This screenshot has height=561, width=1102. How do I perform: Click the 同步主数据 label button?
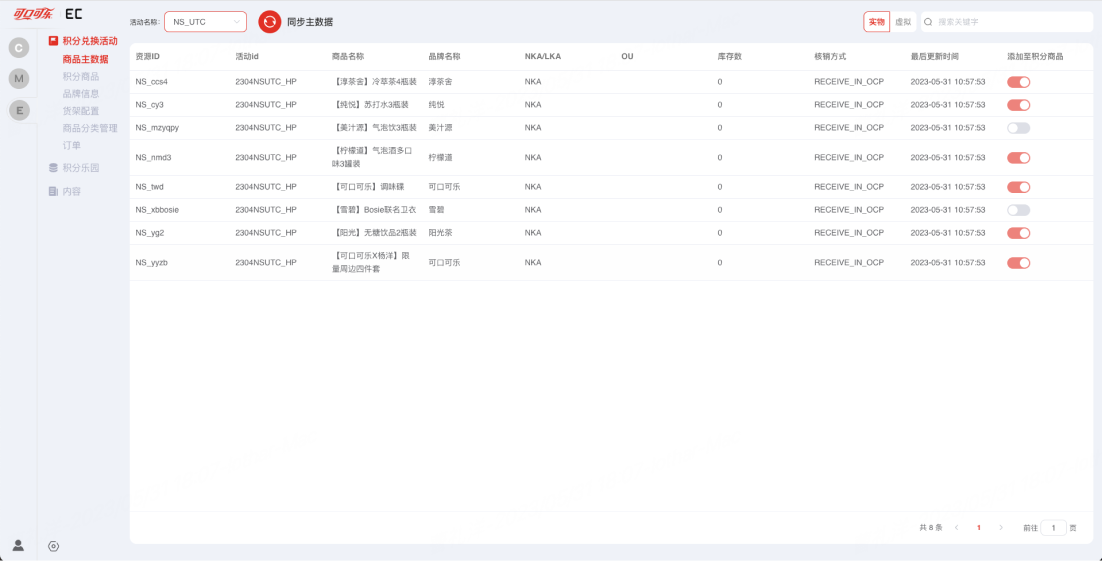310,22
